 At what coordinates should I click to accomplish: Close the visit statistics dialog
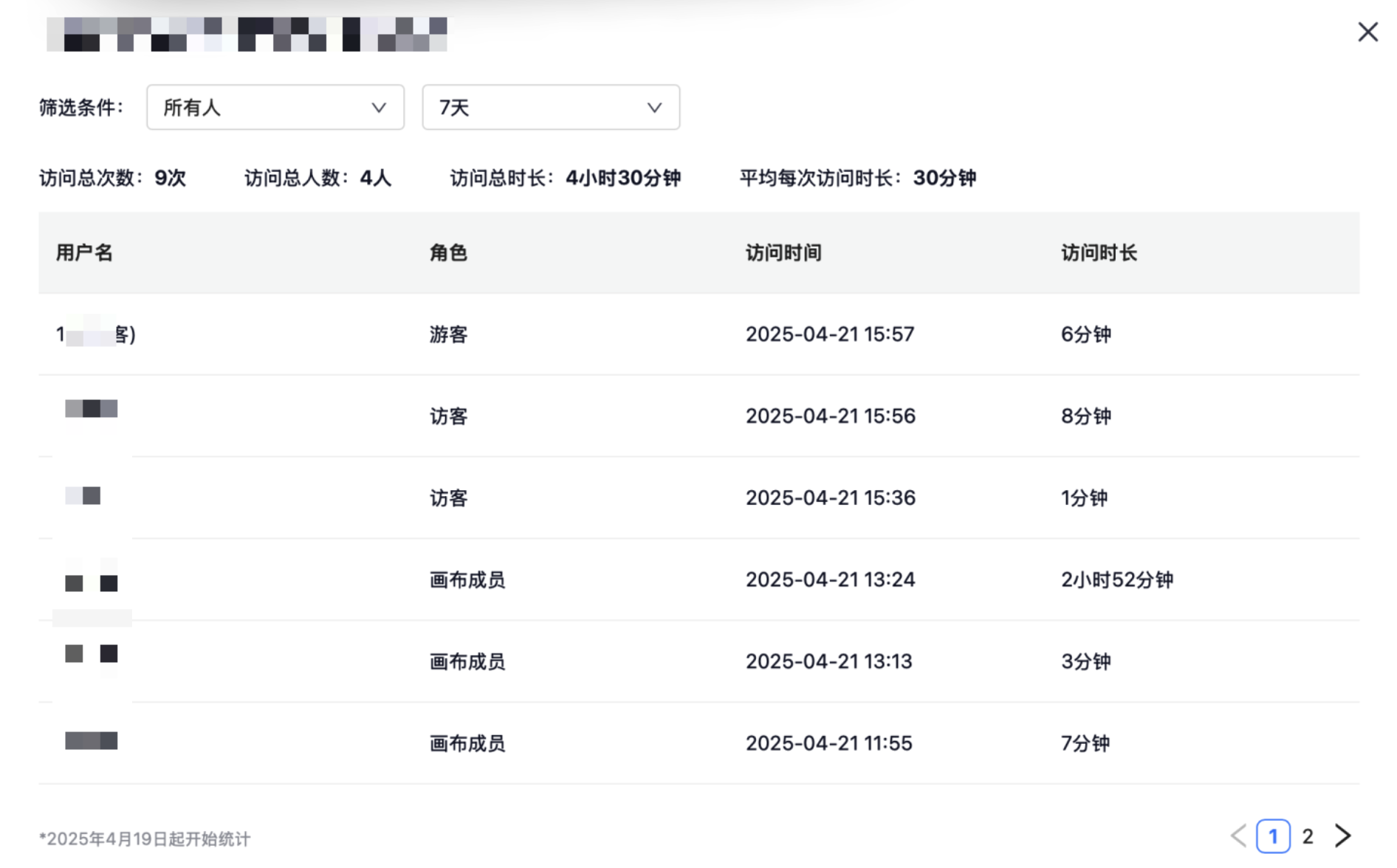point(1367,32)
